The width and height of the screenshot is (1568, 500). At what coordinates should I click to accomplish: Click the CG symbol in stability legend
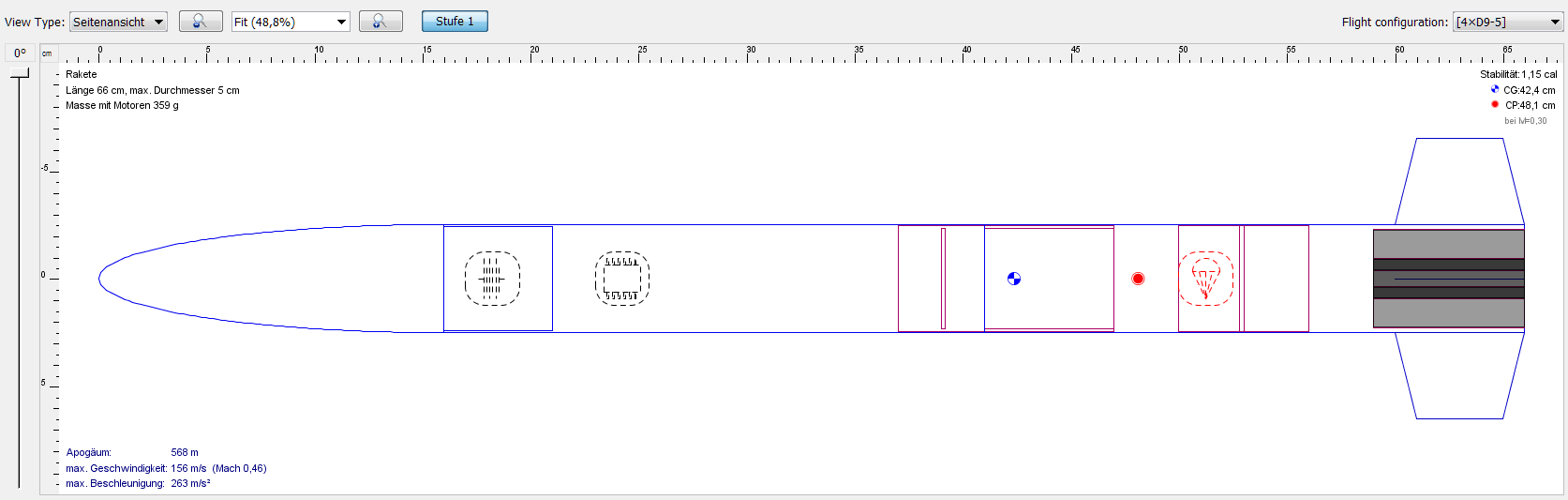click(x=1495, y=90)
